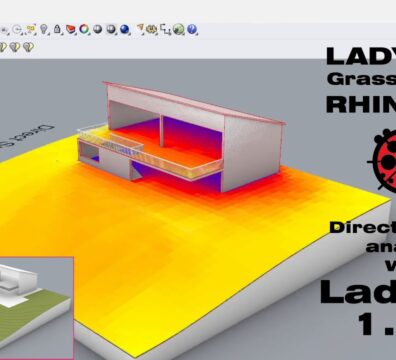Open the Layers panel red icon
396x360 pixels.
pyautogui.click(x=70, y=30)
